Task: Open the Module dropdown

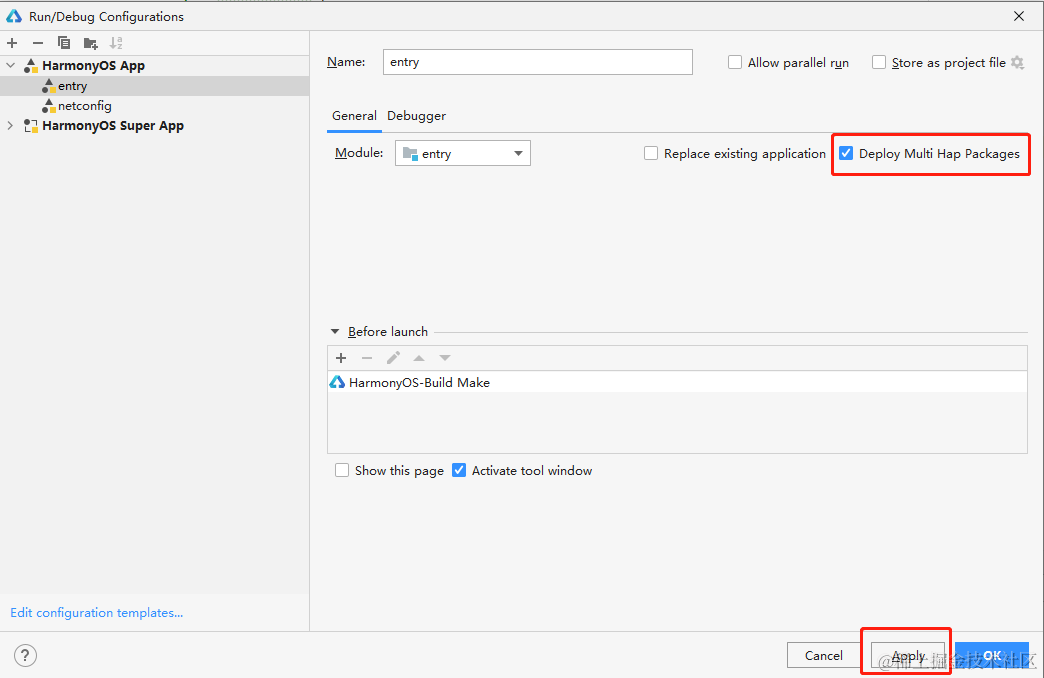Action: click(x=463, y=153)
